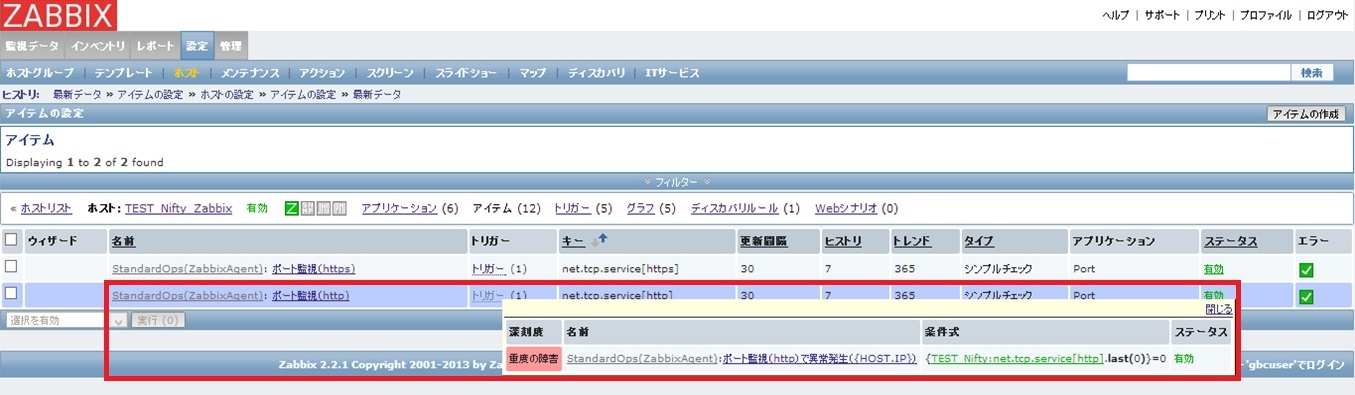
Task: Open the プロファイル link
Action: pyautogui.click(x=1266, y=16)
